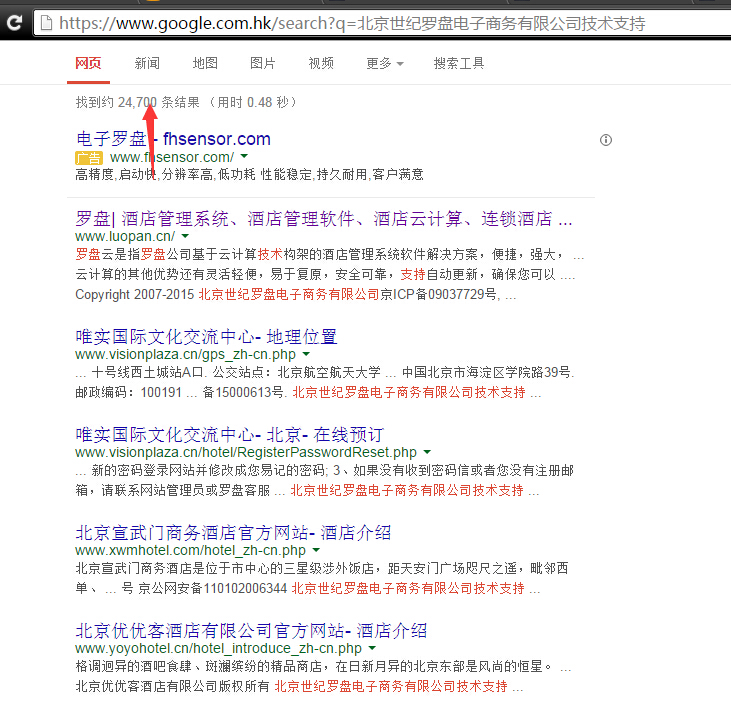Expand arrow next to www.luopan.cn/

pyautogui.click(x=185, y=236)
